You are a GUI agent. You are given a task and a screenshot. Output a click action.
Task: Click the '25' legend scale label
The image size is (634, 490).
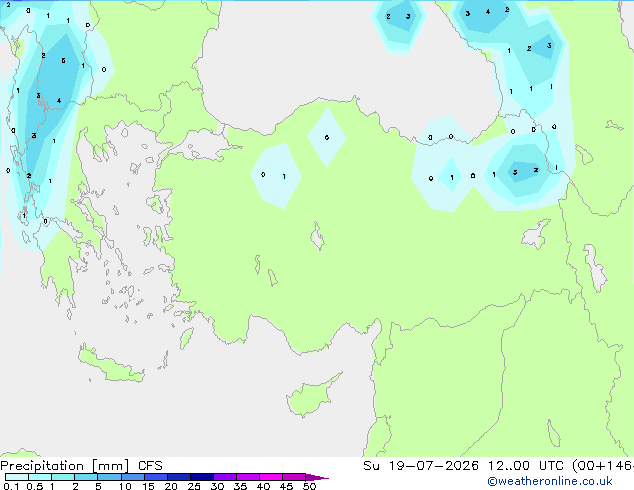coord(194,486)
